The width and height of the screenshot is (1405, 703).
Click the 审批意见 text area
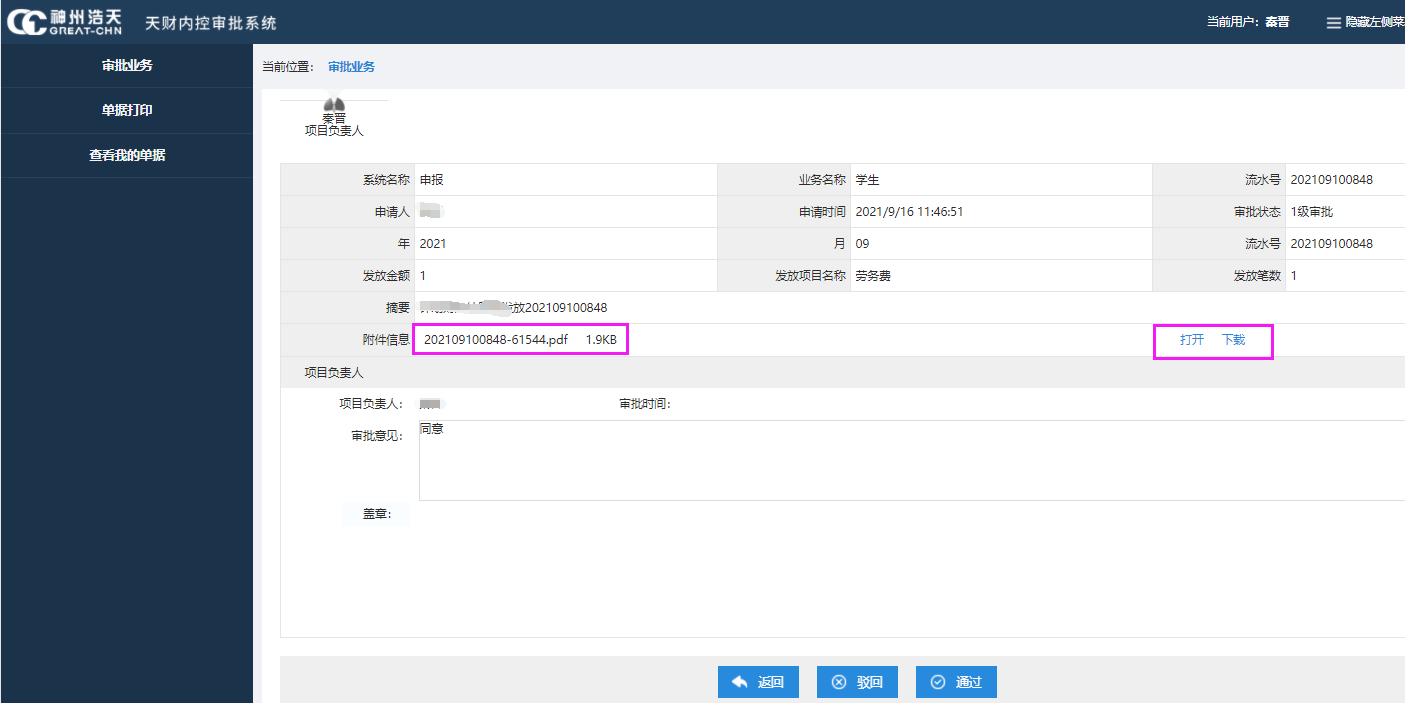pyautogui.click(x=912, y=460)
